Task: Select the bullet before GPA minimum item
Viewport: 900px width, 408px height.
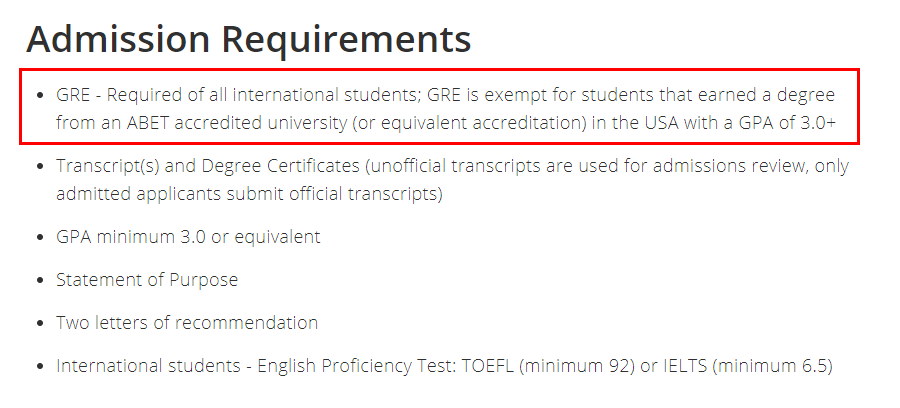Action: click(x=40, y=238)
